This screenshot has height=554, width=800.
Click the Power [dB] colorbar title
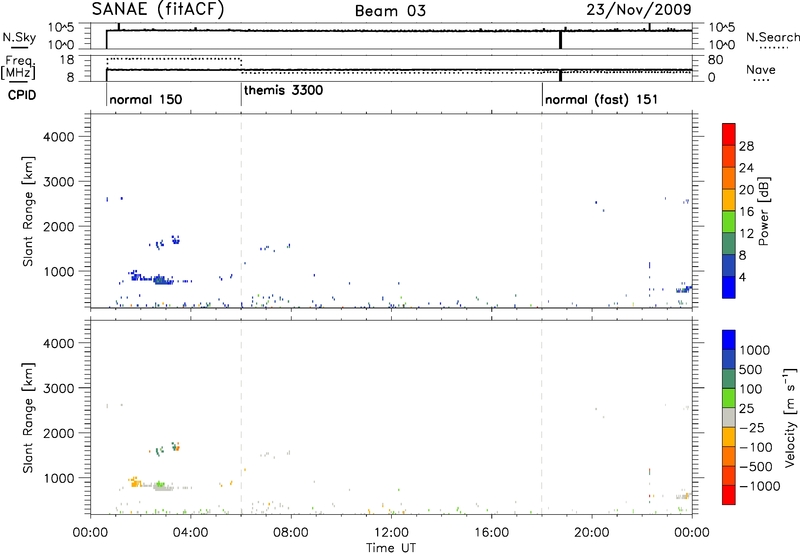point(763,211)
